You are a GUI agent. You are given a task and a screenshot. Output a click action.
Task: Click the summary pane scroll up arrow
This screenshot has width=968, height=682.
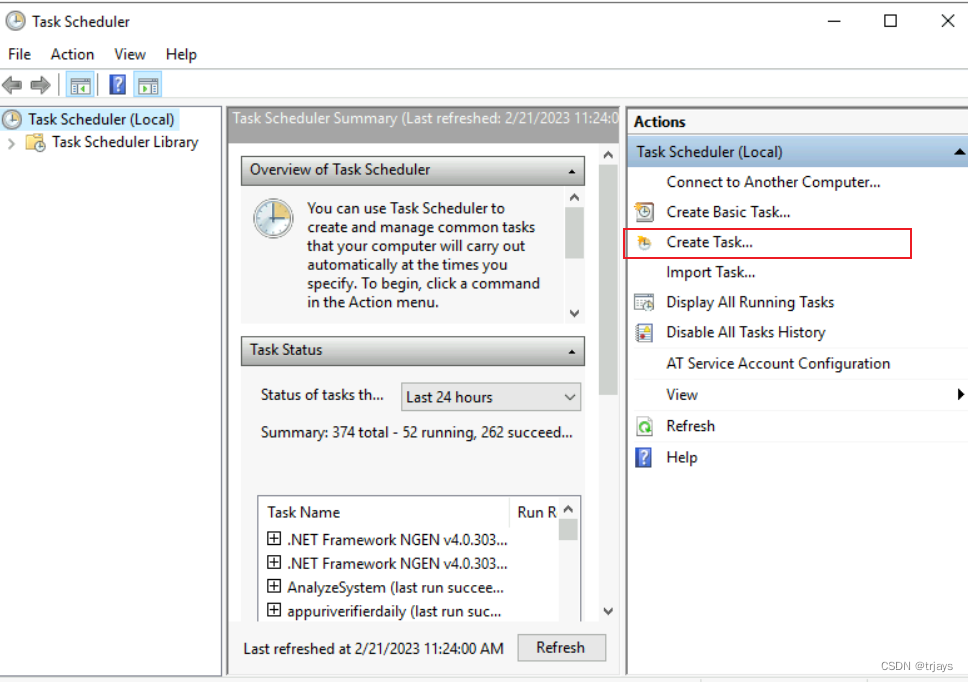click(x=608, y=155)
